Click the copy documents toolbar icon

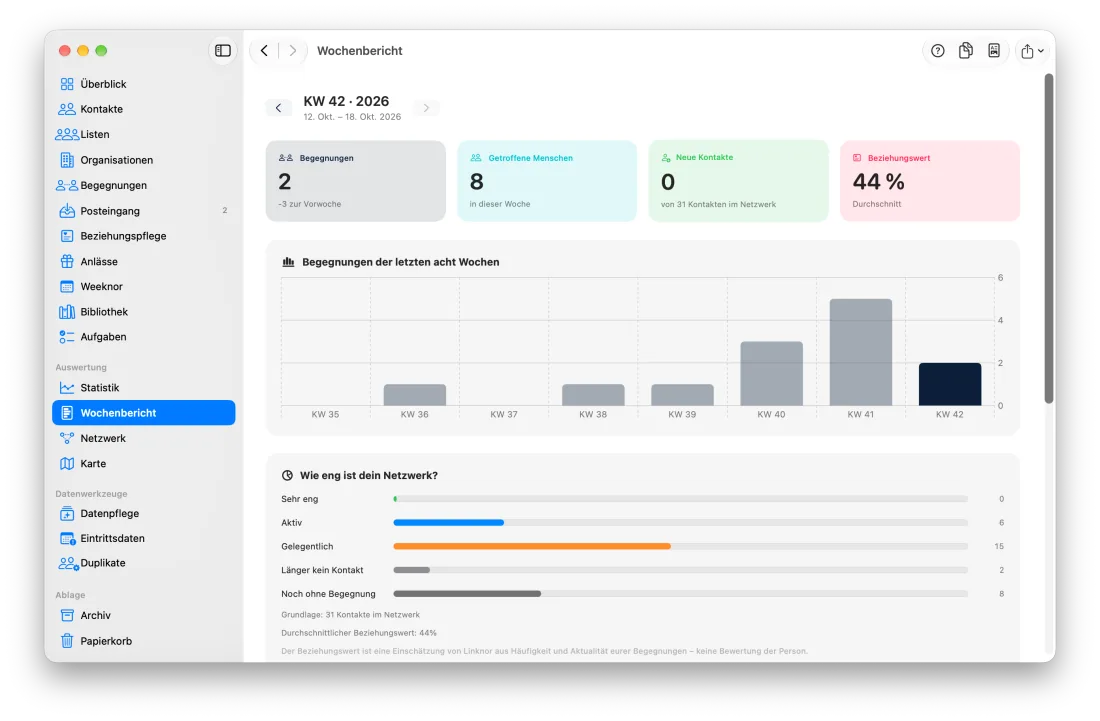click(x=966, y=50)
